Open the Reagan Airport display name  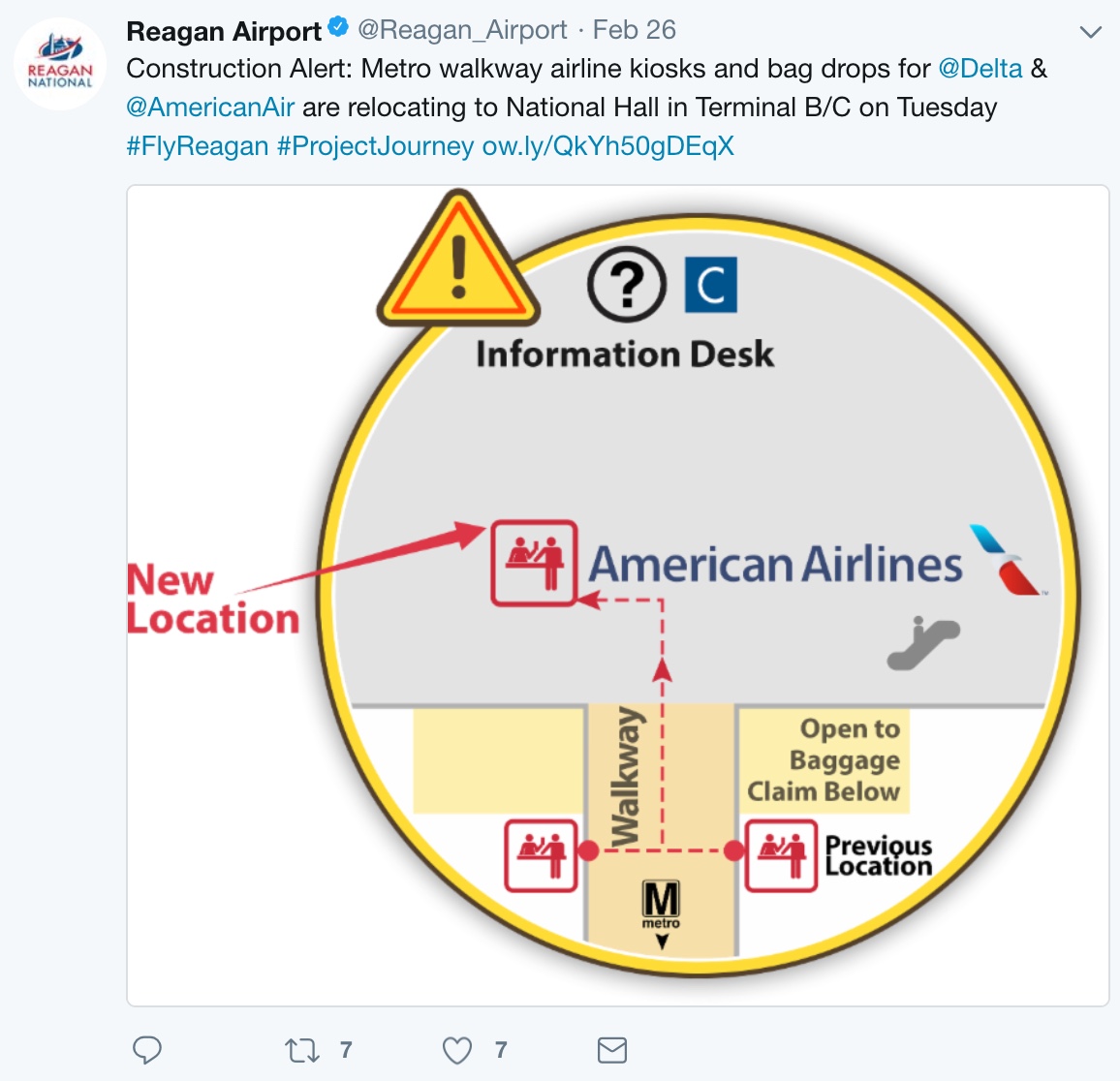[224, 31]
